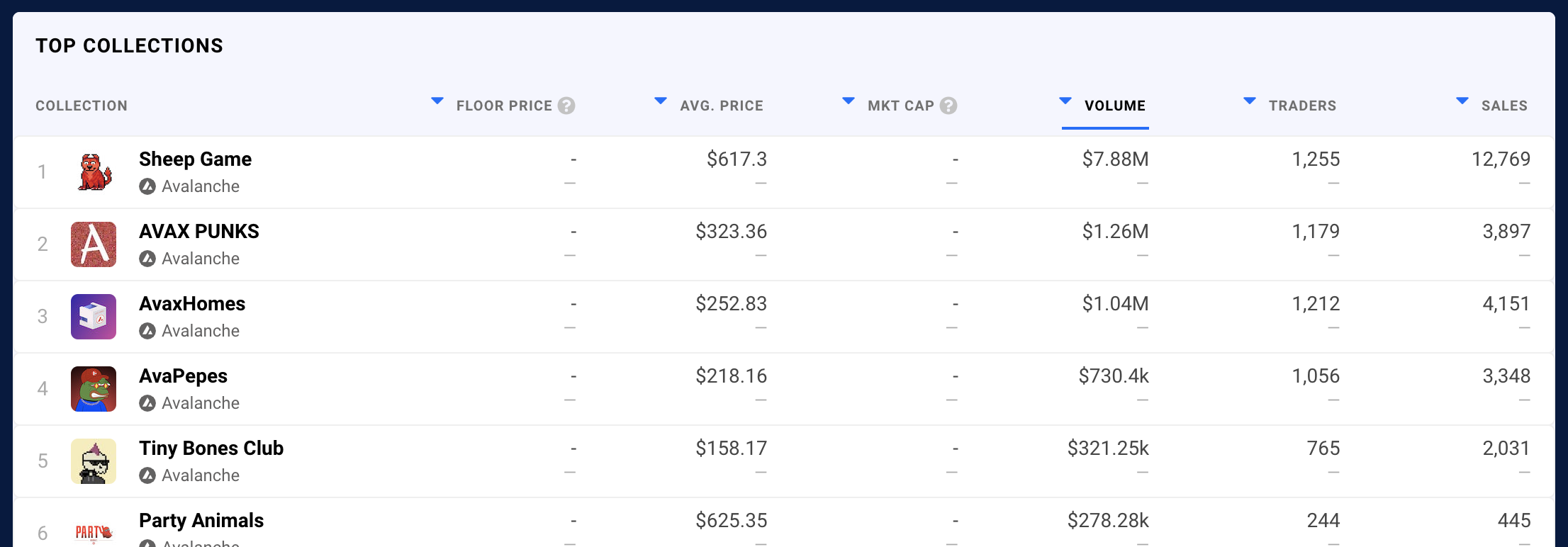Viewport: 1568px width, 547px height.
Task: Sort by Floor Price arrow
Action: [437, 101]
